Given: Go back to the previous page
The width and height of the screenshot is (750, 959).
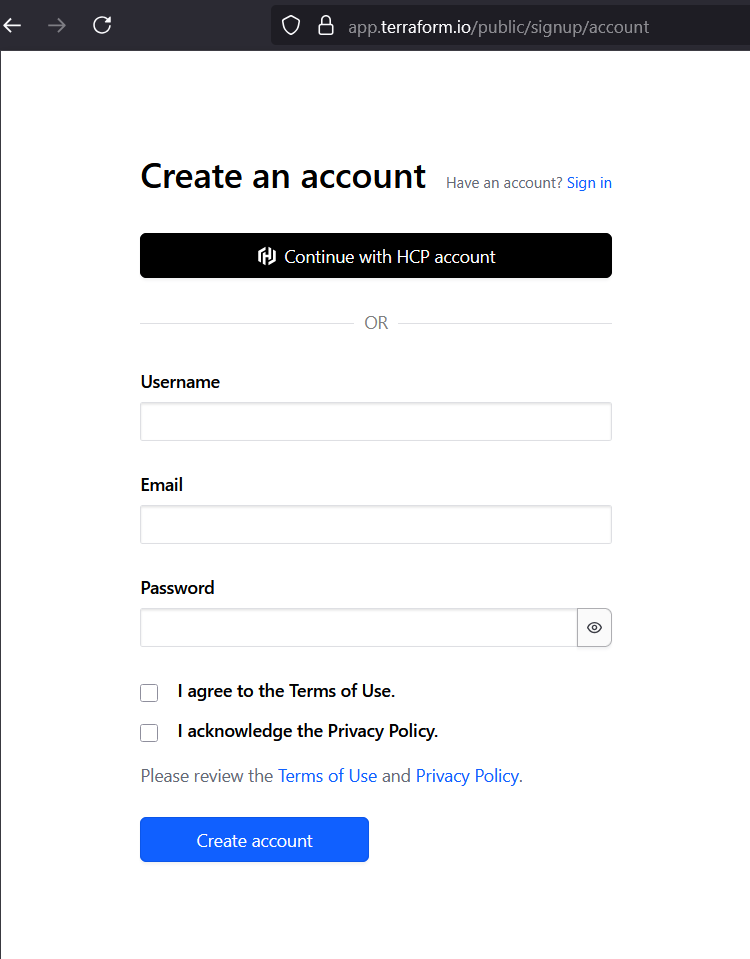Looking at the screenshot, I should [x=13, y=25].
